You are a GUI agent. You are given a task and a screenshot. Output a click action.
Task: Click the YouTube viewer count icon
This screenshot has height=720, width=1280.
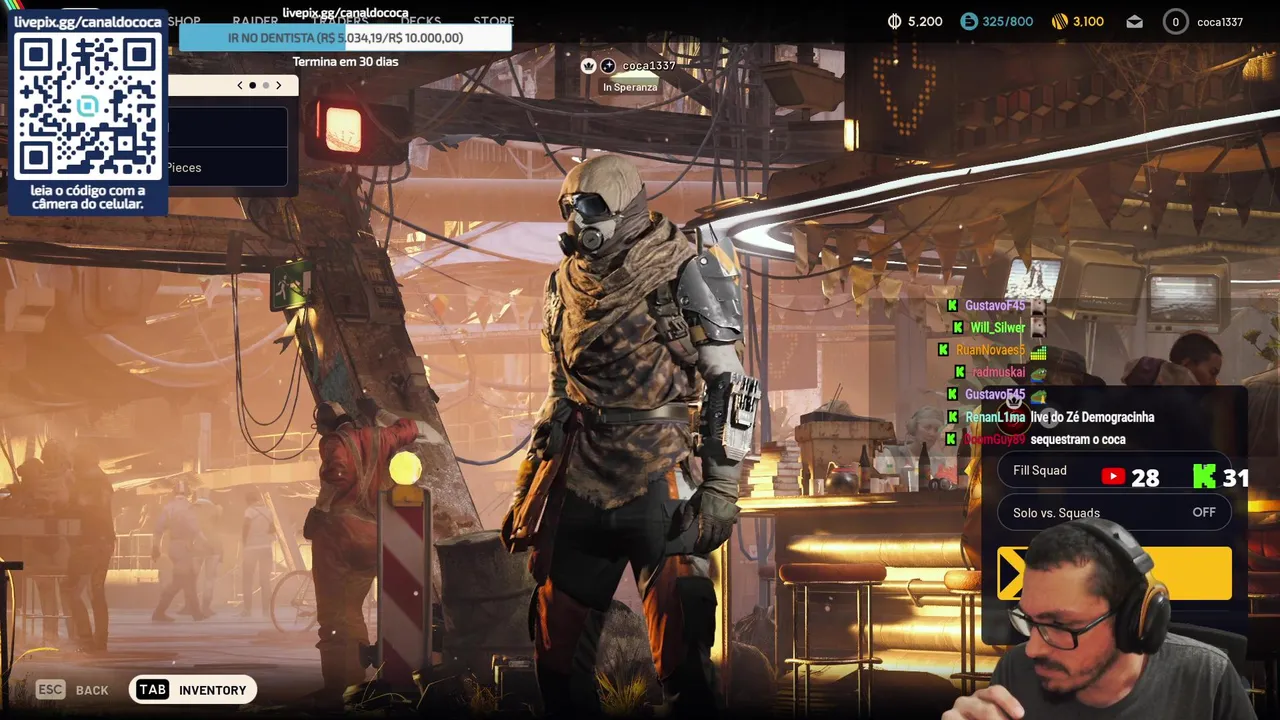click(x=1113, y=477)
